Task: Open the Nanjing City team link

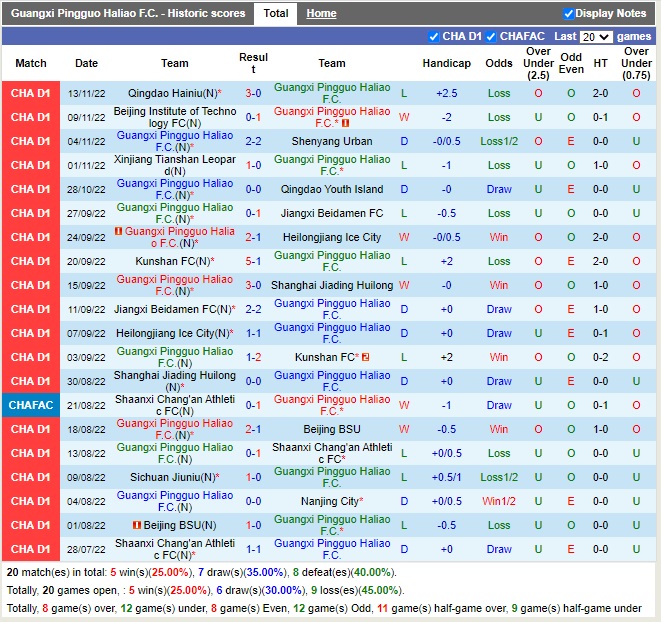Action: 329,501
